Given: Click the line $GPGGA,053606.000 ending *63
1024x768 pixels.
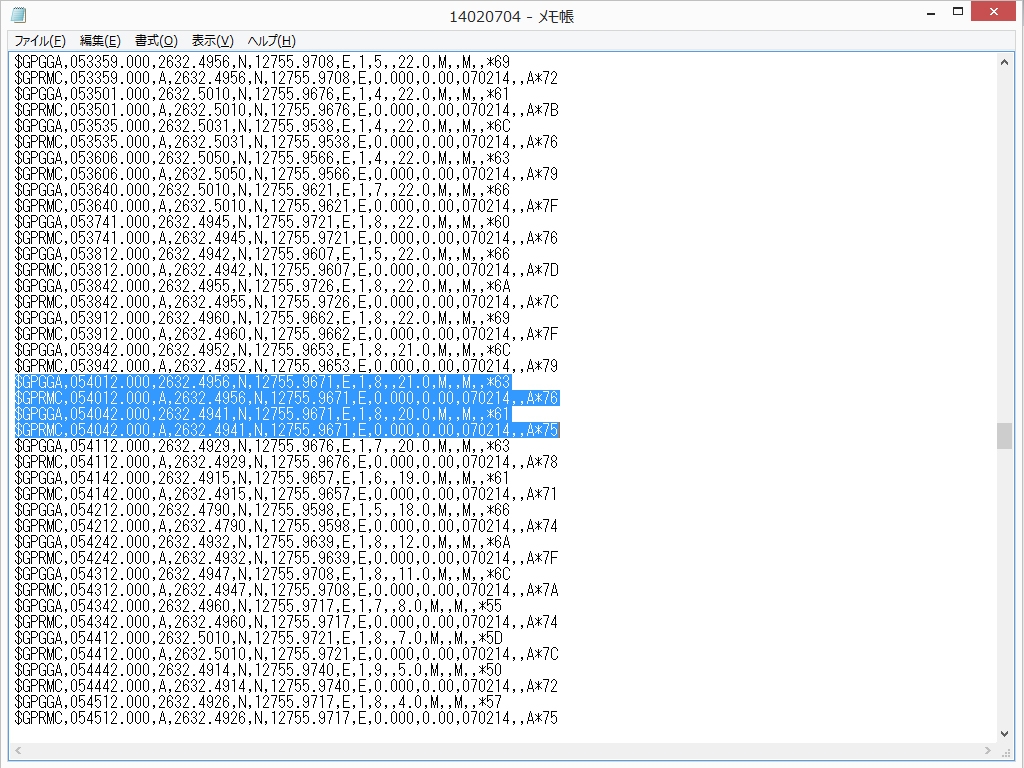Looking at the screenshot, I should (x=262, y=158).
